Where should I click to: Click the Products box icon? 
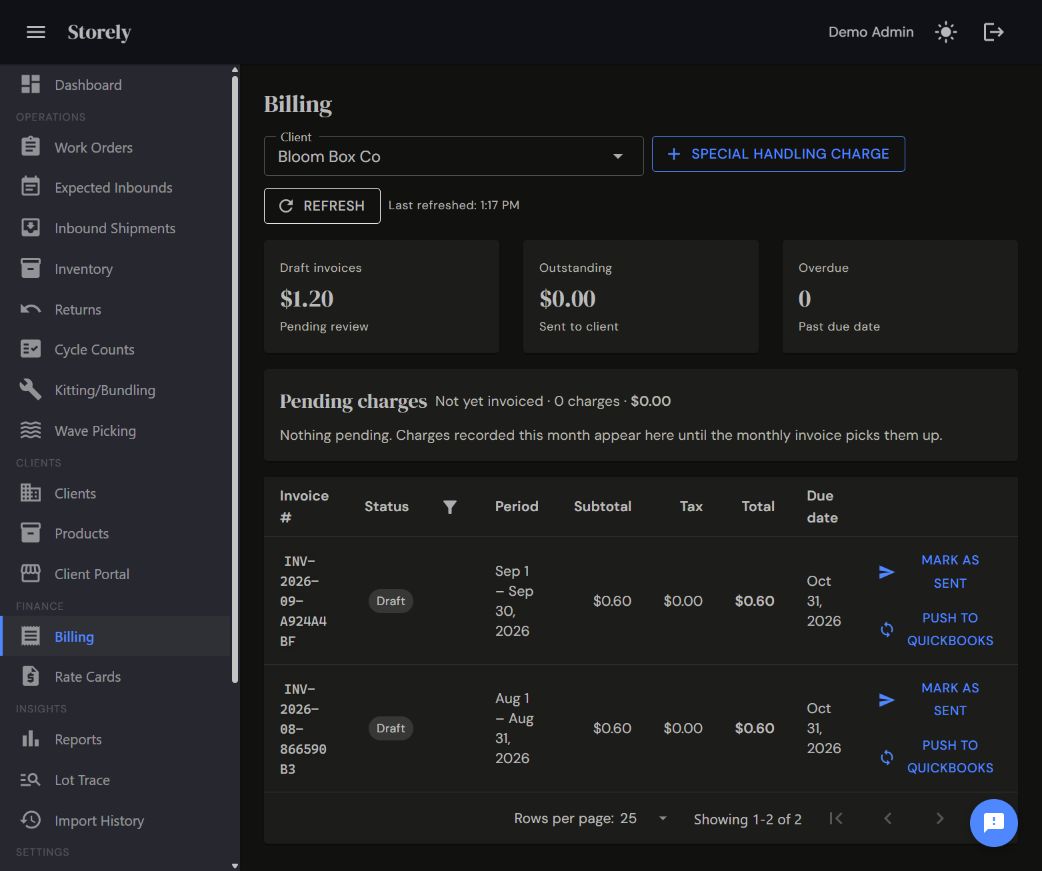pos(31,533)
